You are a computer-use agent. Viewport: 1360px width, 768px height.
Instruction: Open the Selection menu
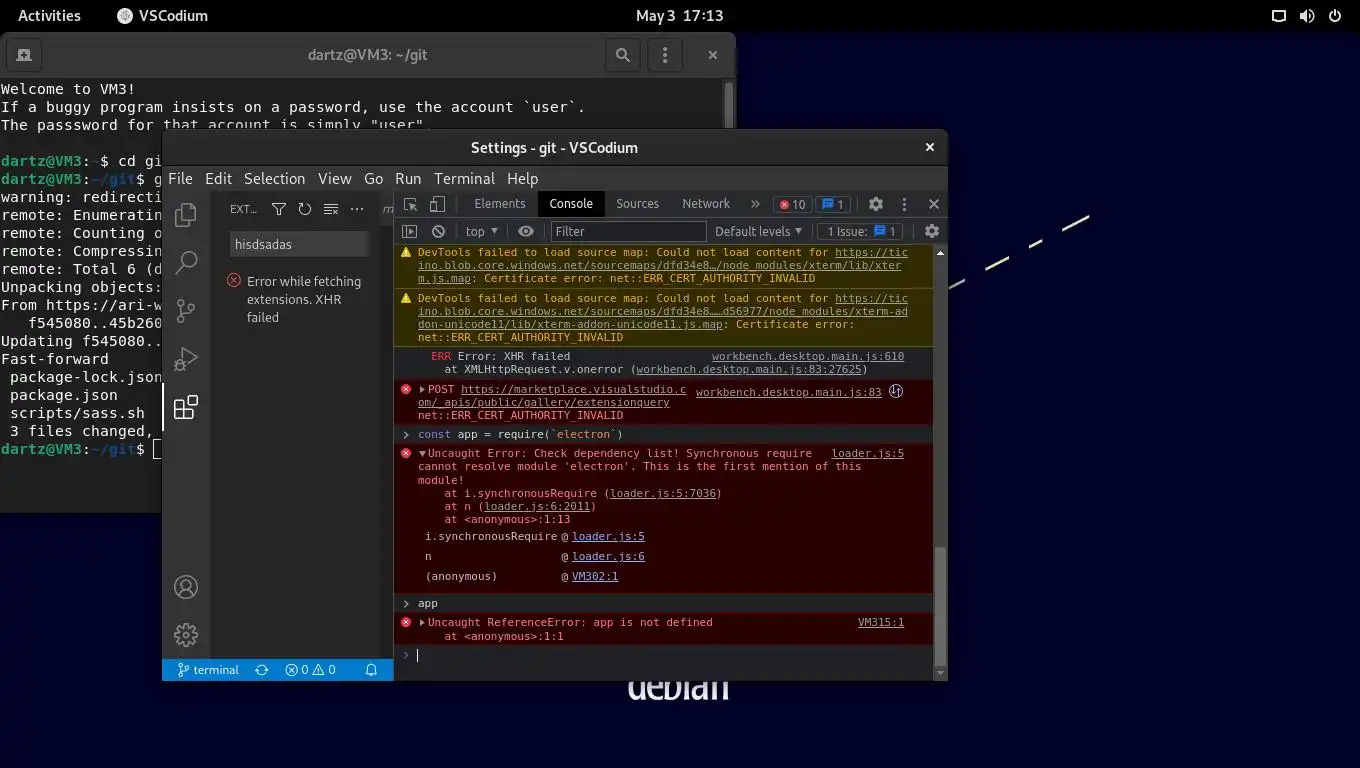[274, 178]
